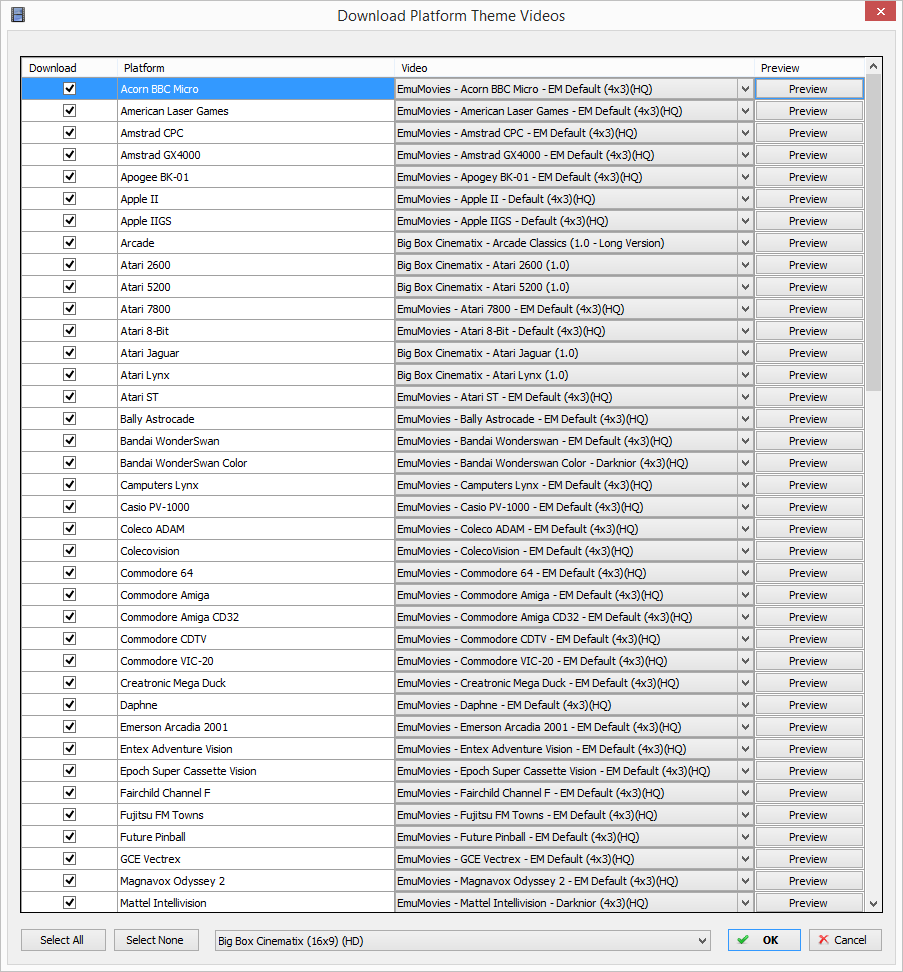The width and height of the screenshot is (903, 972).
Task: Select the Commodore Amiga platform cell
Action: 256,595
